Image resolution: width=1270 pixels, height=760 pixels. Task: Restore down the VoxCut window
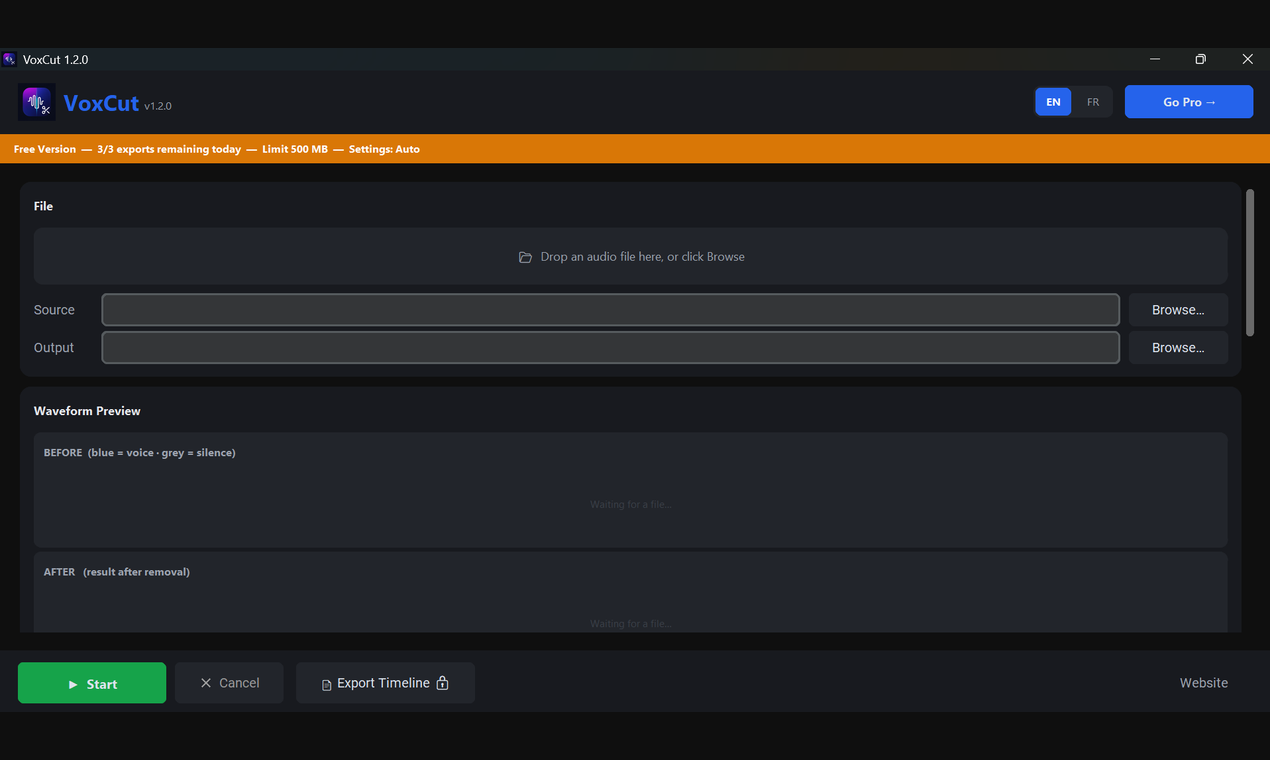(1201, 59)
